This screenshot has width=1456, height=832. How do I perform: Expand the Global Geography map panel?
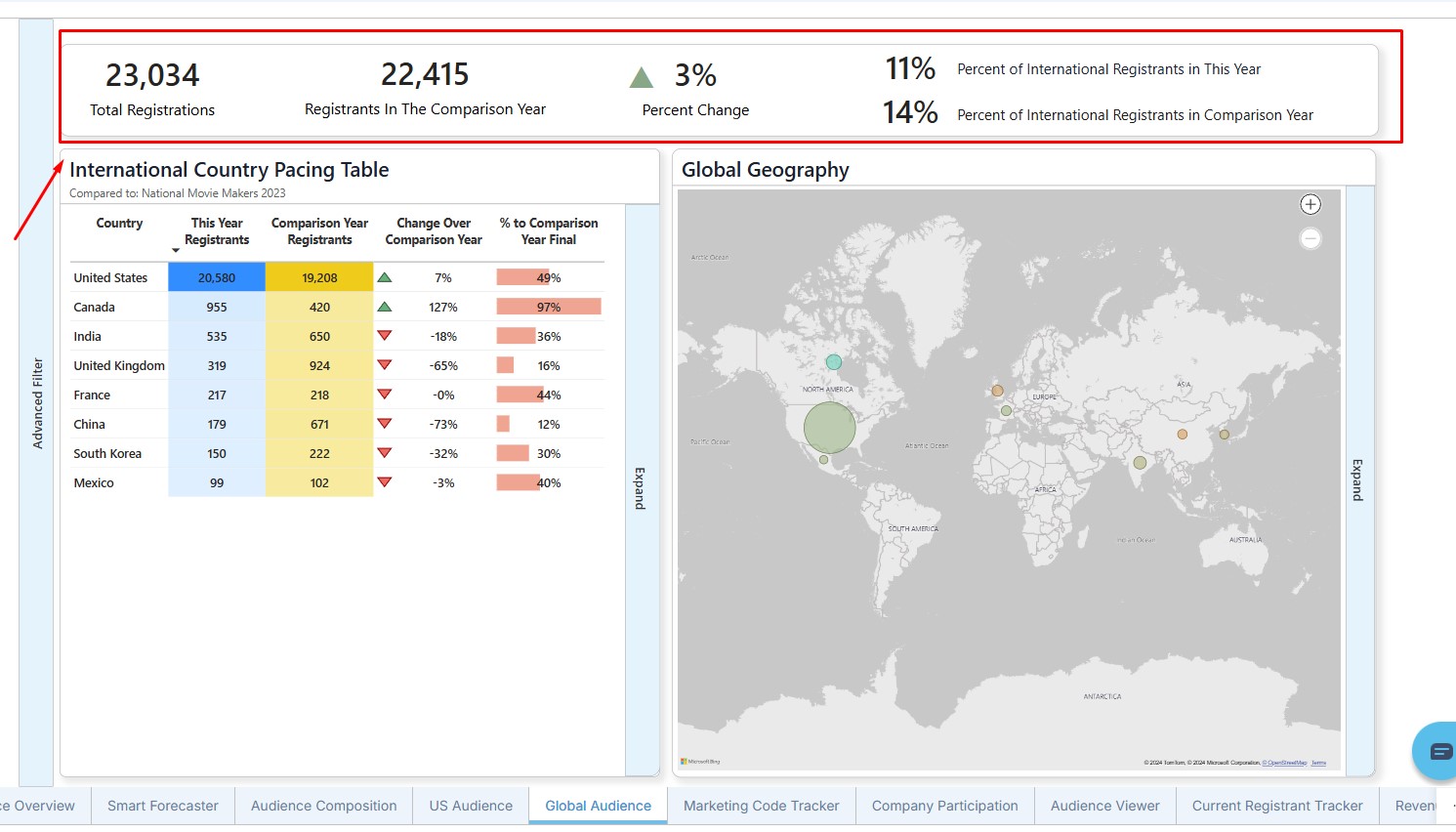tap(1358, 479)
